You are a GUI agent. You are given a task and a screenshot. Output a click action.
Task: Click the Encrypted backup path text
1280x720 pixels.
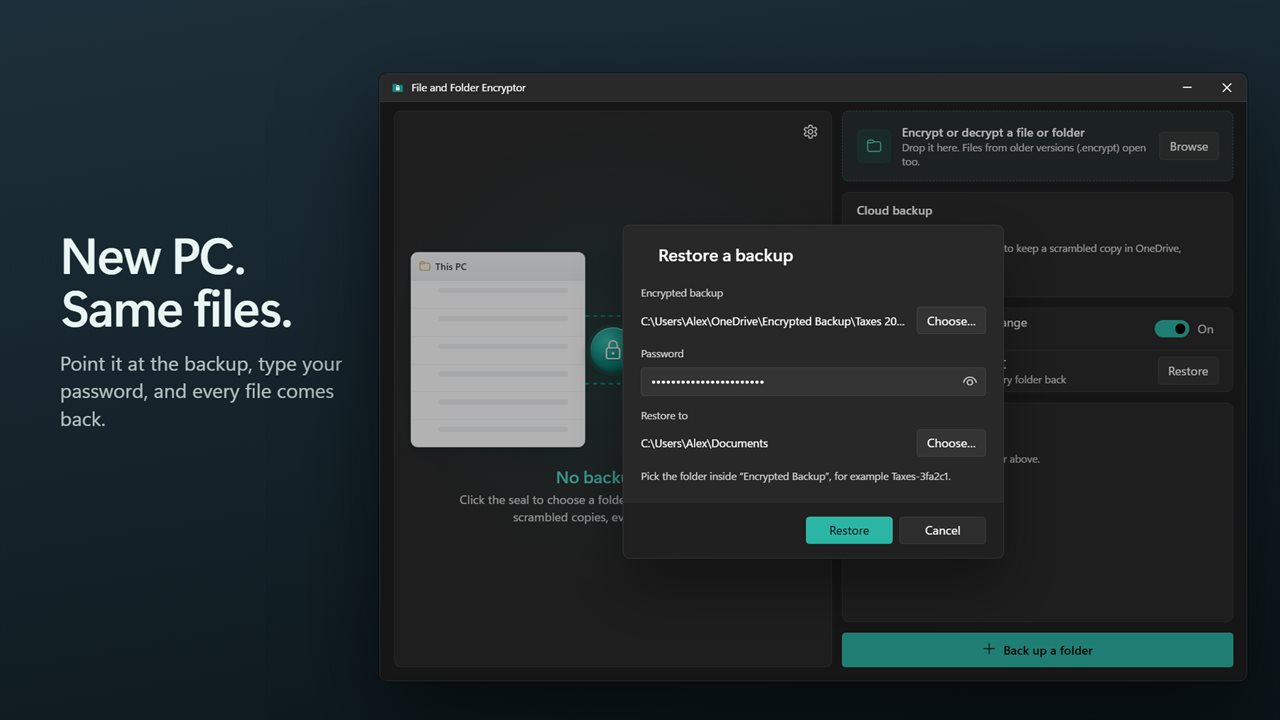[x=773, y=321]
